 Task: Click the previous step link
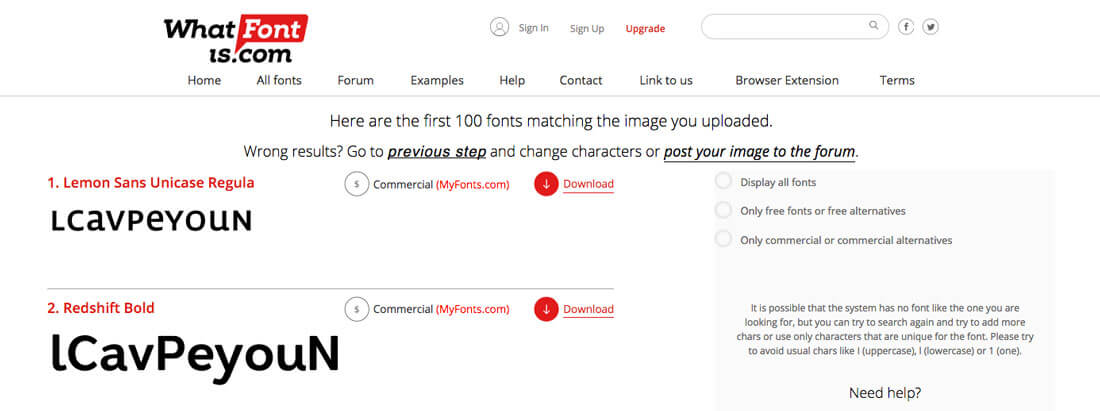click(437, 152)
